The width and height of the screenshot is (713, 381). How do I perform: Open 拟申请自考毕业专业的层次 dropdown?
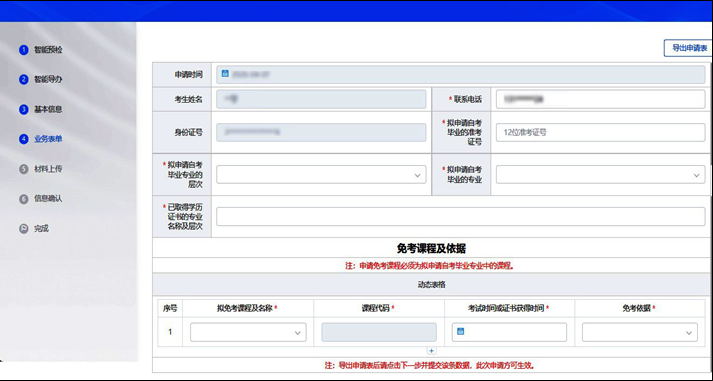click(x=321, y=175)
